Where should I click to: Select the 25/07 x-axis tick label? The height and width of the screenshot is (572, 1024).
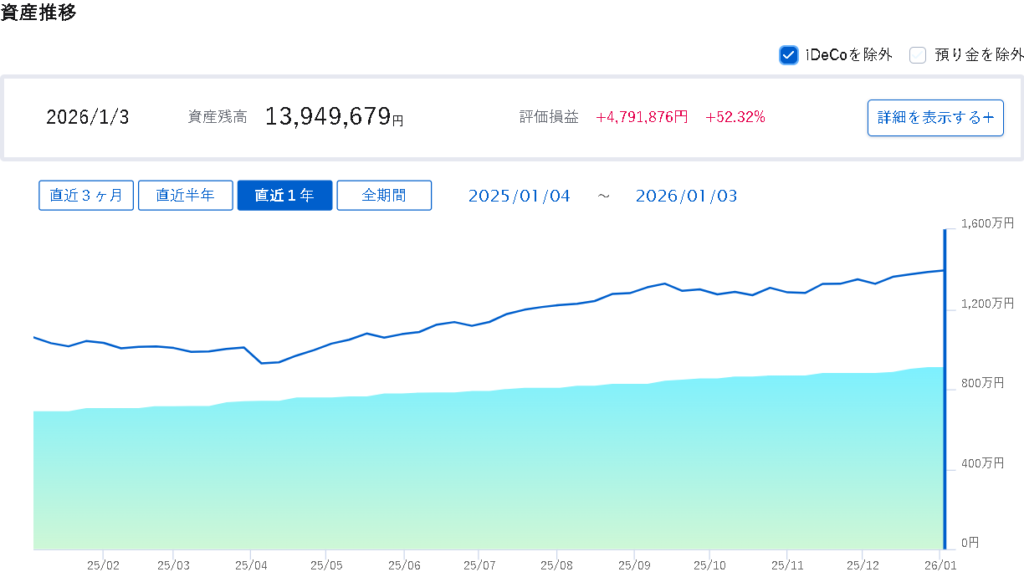click(x=480, y=564)
